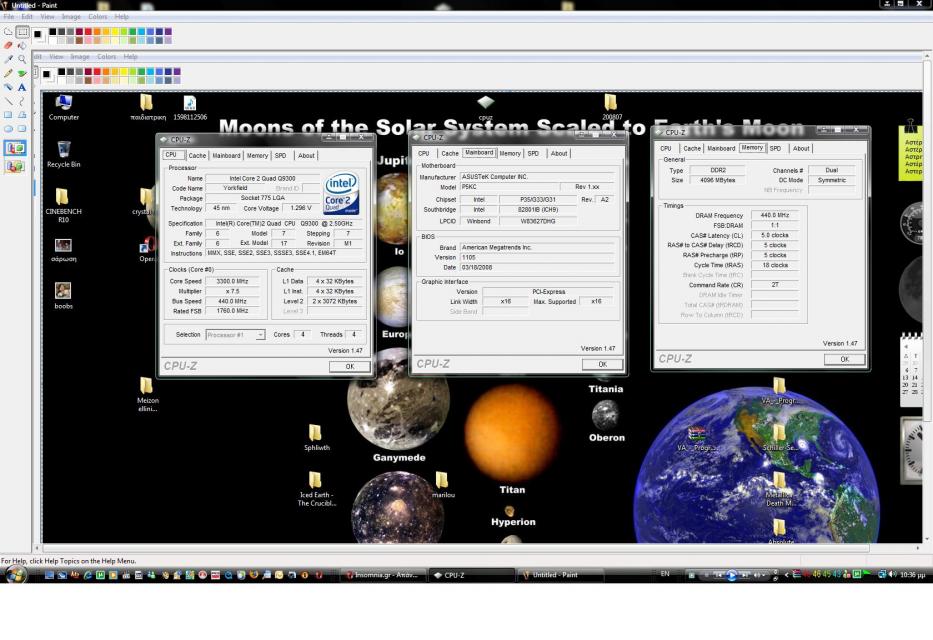Select the 200807 folder icon
This screenshot has height=640, width=933.
[611, 108]
